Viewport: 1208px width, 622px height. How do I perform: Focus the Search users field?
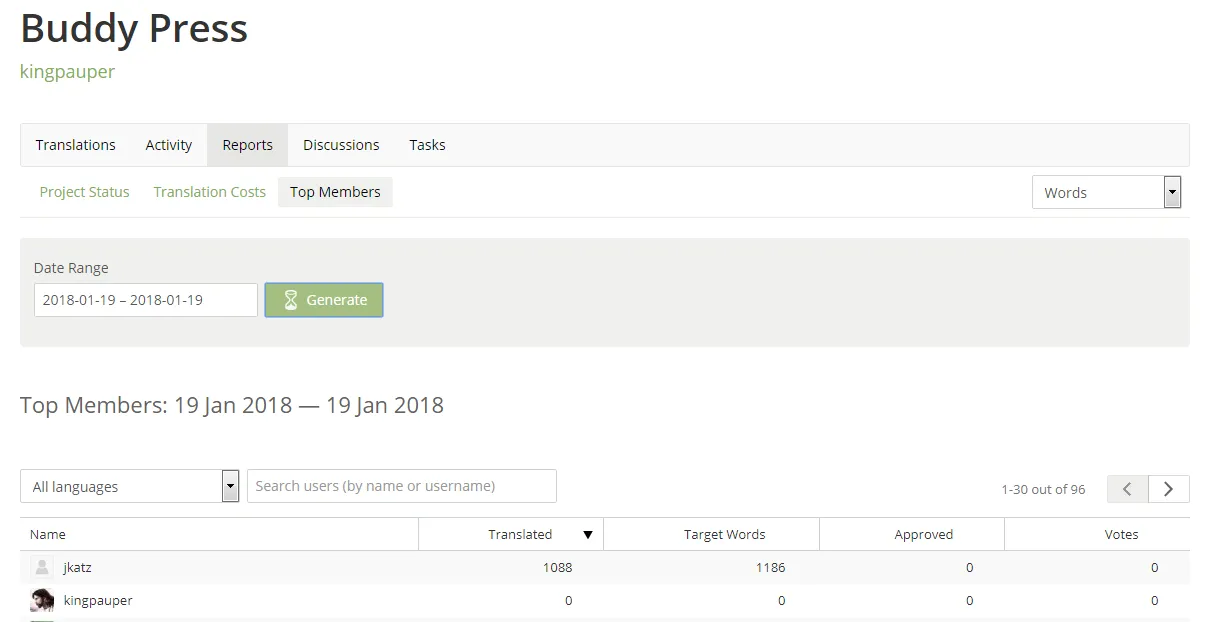tap(402, 486)
